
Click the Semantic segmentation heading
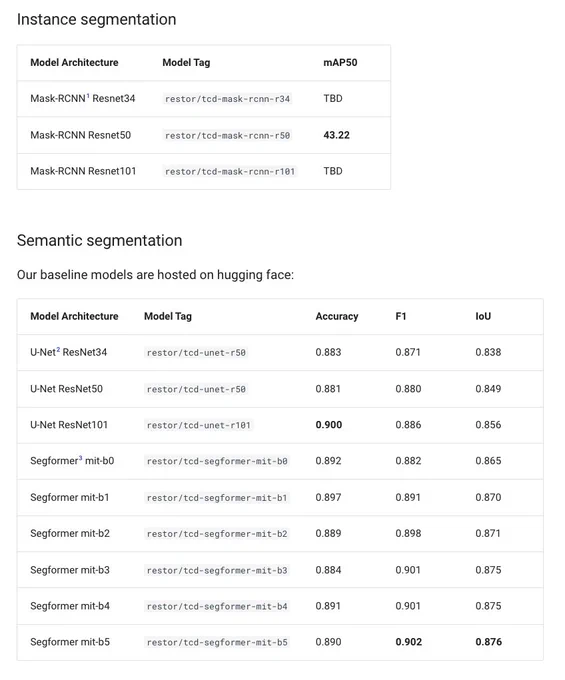pos(100,241)
